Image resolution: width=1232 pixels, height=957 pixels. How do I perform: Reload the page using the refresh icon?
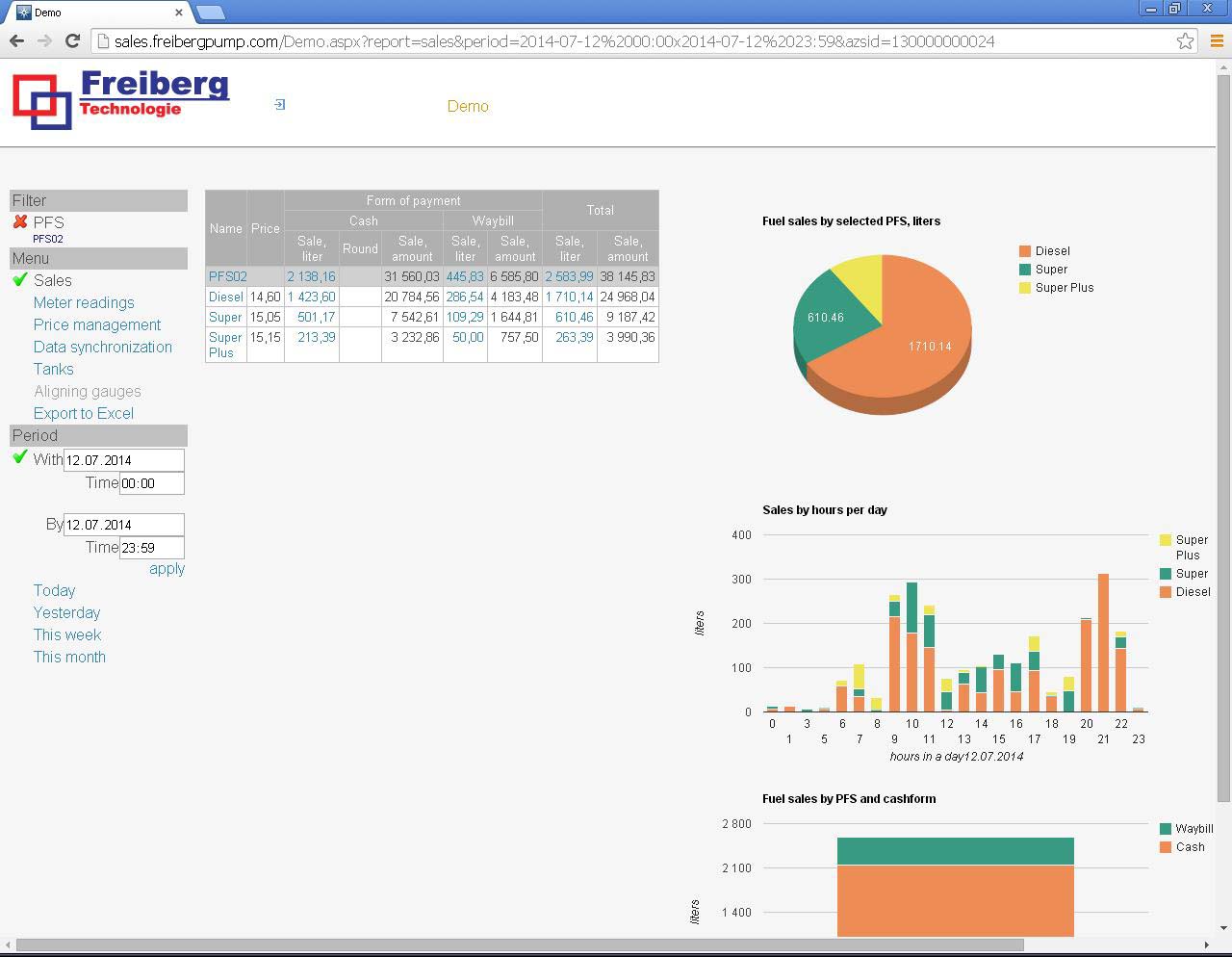click(x=72, y=41)
